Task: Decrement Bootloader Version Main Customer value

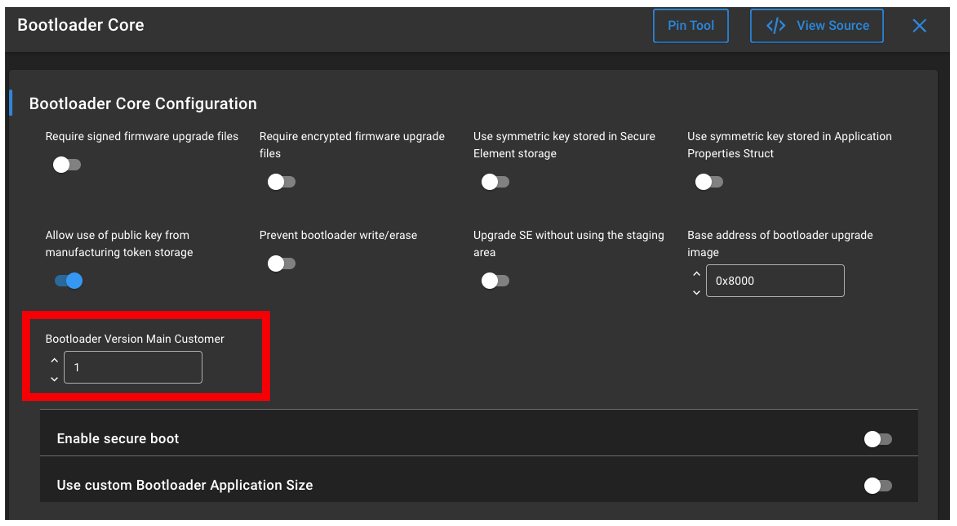Action: [54, 379]
